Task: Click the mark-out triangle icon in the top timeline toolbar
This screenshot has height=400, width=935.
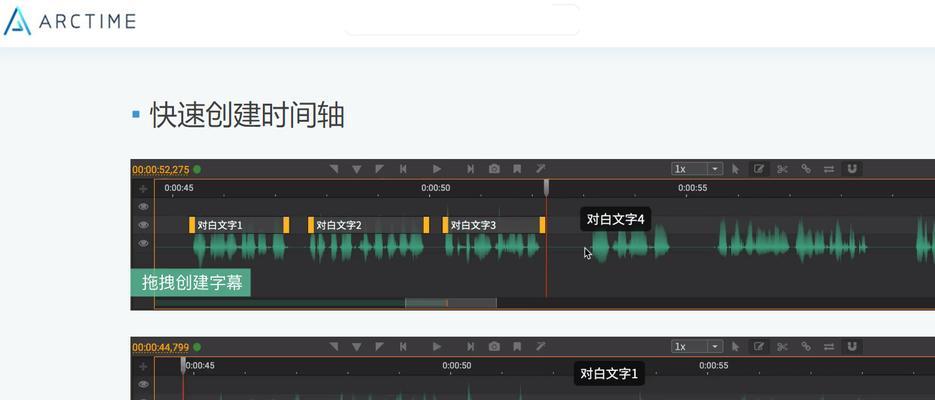Action: [x=379, y=169]
